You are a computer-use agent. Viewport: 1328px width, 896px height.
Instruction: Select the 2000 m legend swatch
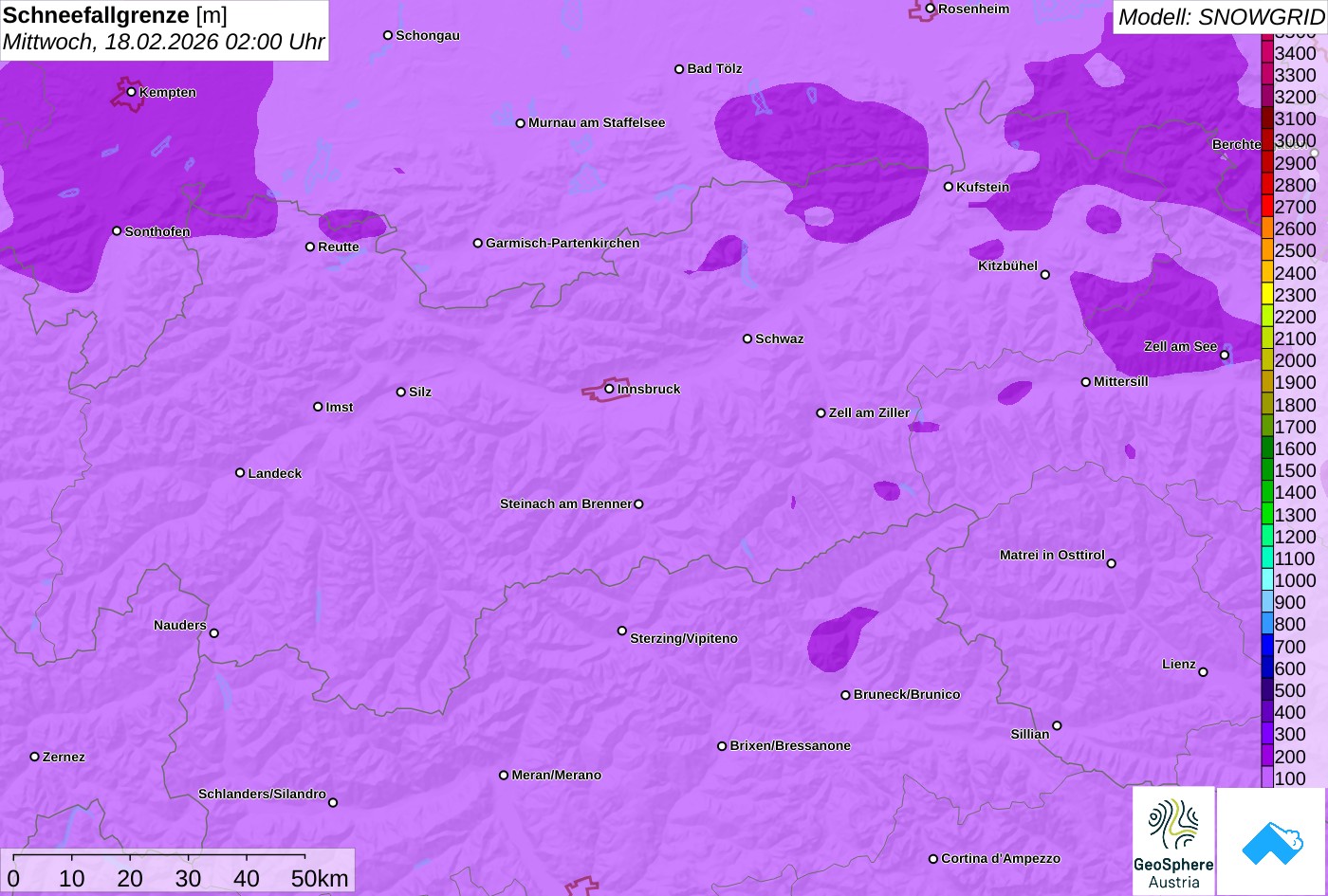(x=1267, y=360)
